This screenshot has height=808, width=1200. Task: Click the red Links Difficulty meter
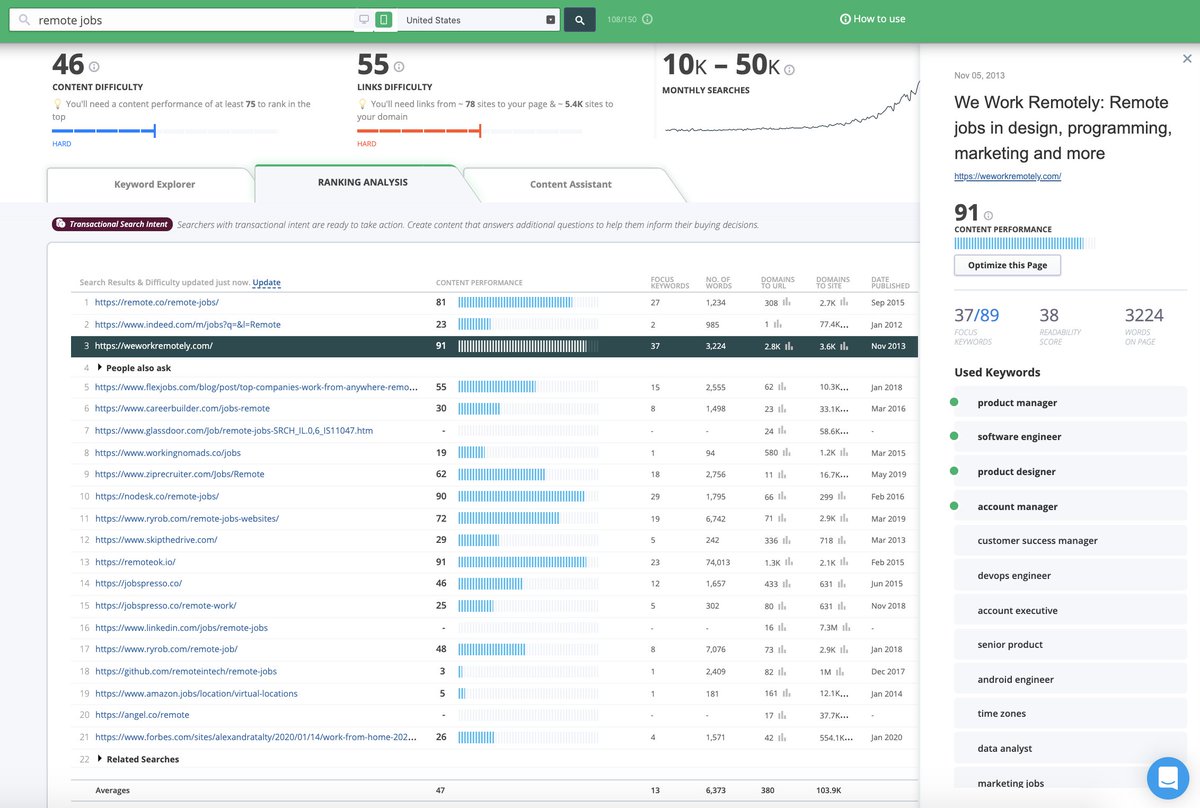[471, 131]
